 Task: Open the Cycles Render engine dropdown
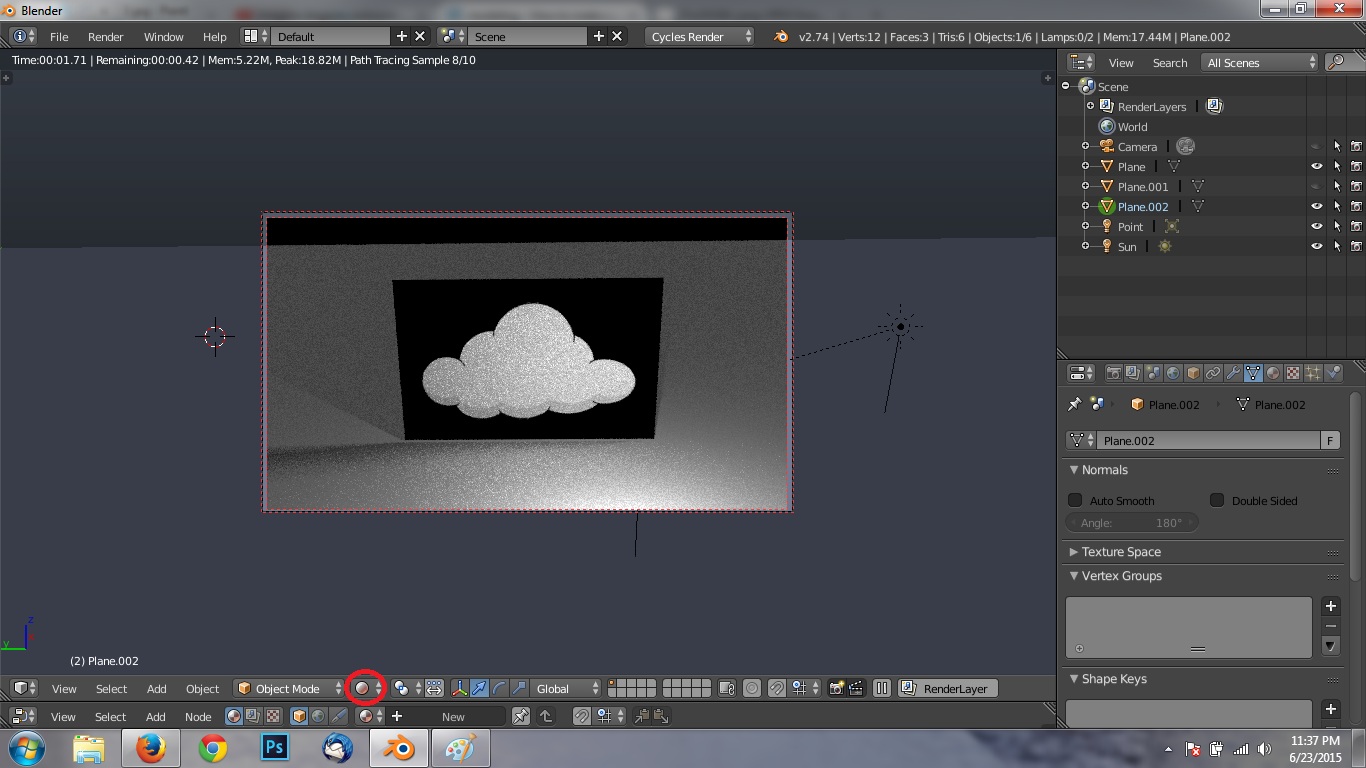coord(700,36)
